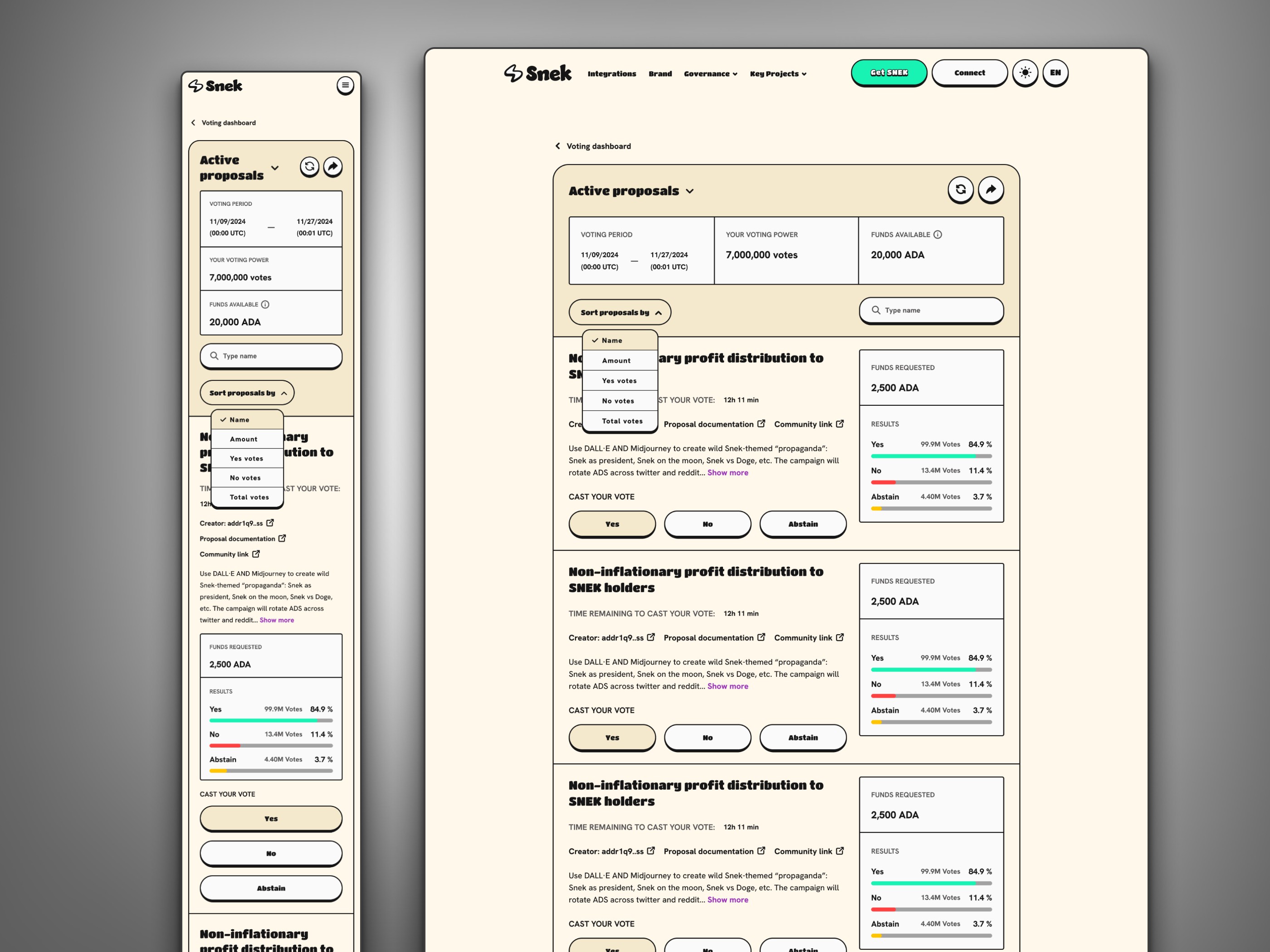
Task: Select Yes vote on first desktop proposal
Action: (612, 524)
